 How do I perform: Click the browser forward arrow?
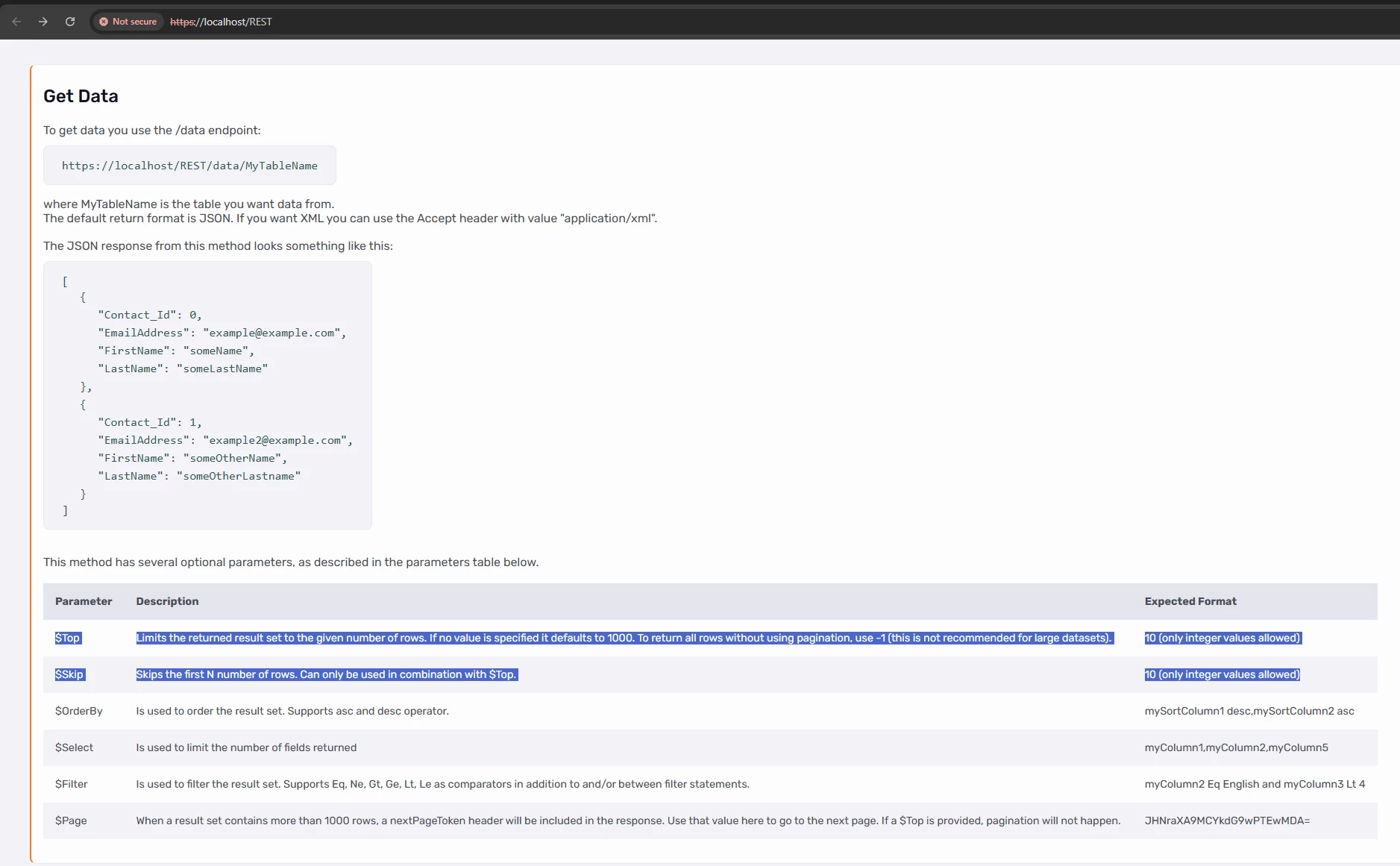coord(43,22)
